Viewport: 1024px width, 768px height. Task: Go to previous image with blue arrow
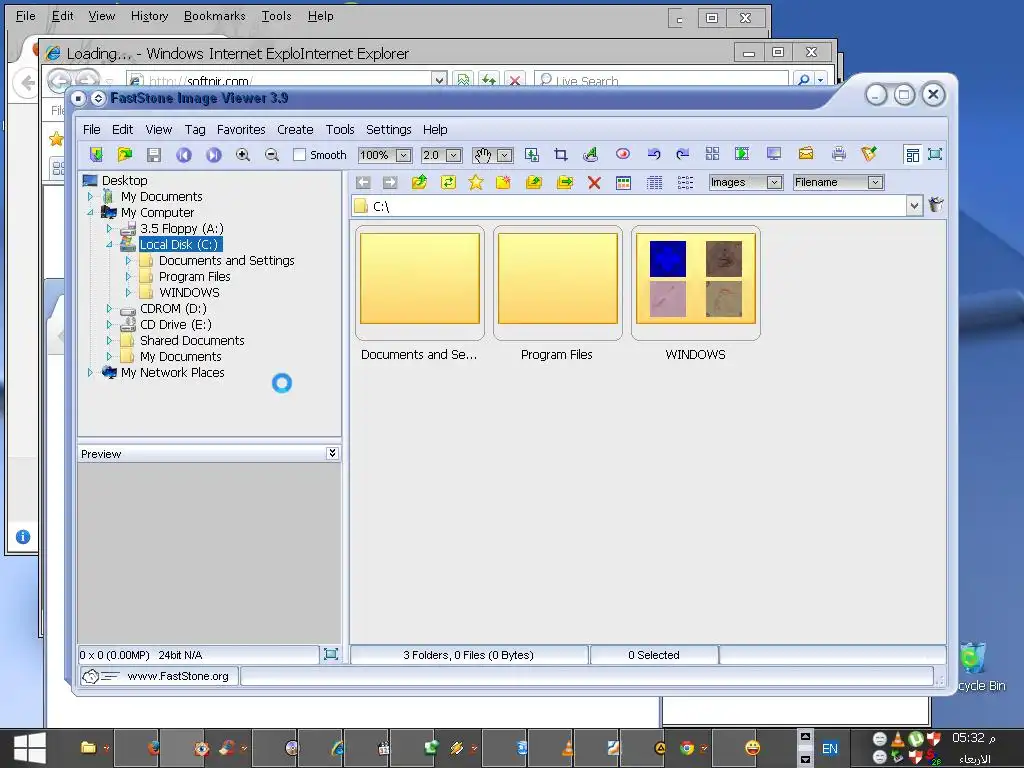click(x=184, y=155)
